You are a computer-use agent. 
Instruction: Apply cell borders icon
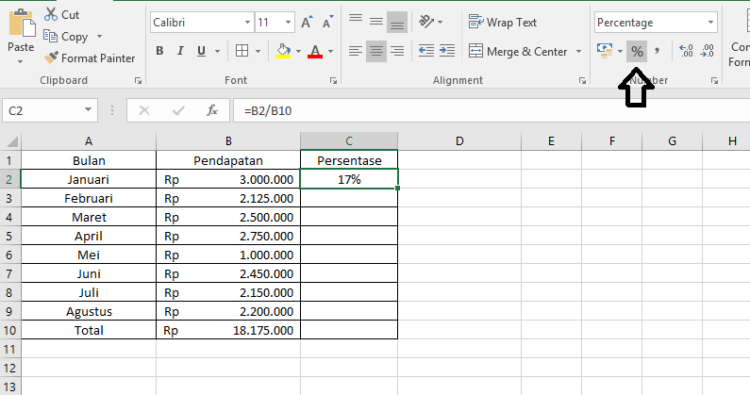click(242, 51)
